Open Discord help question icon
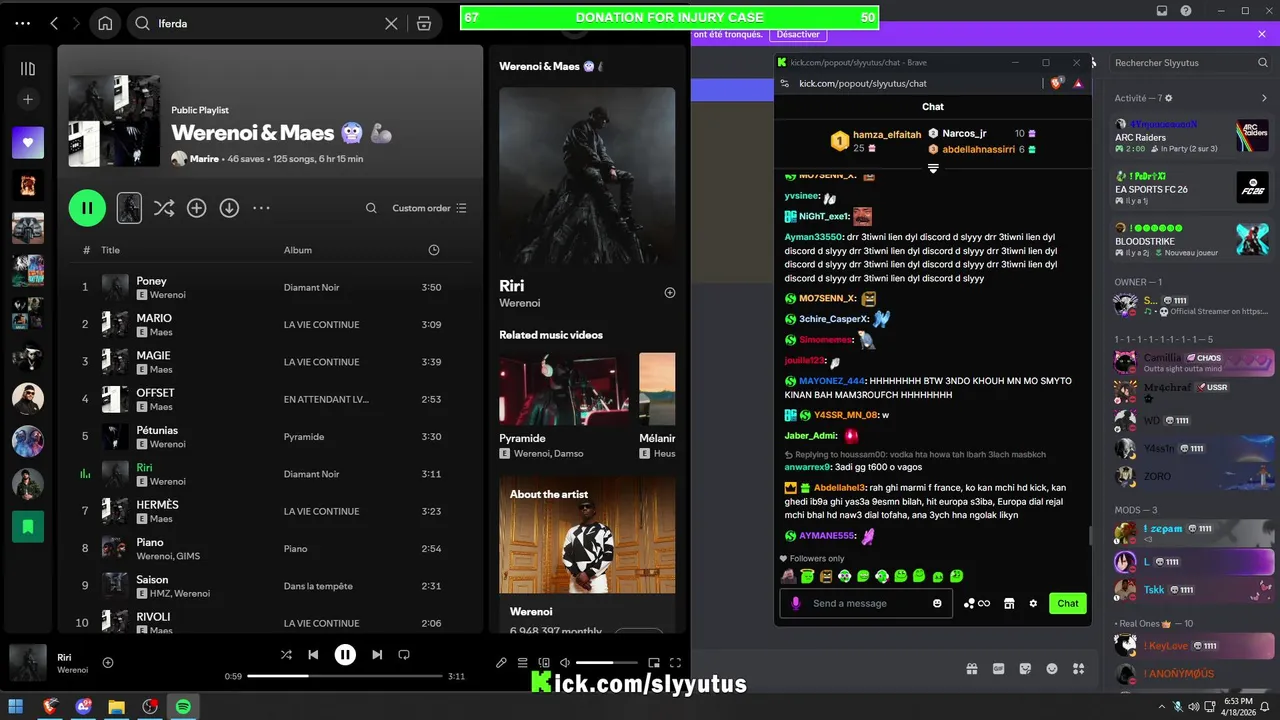The width and height of the screenshot is (1280, 720). point(1186,11)
